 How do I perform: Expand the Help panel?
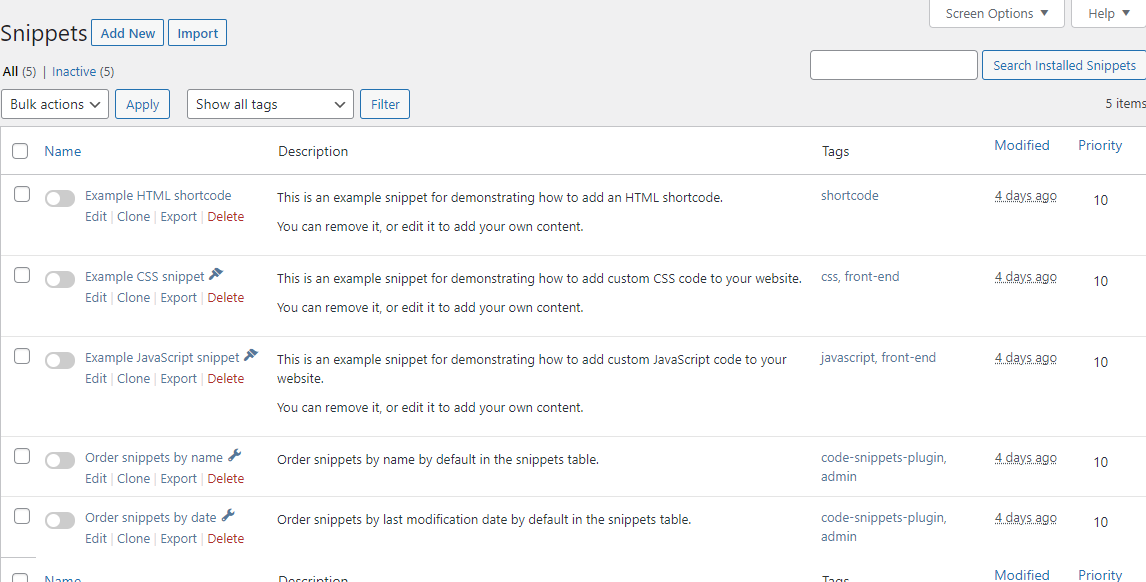click(x=1106, y=13)
